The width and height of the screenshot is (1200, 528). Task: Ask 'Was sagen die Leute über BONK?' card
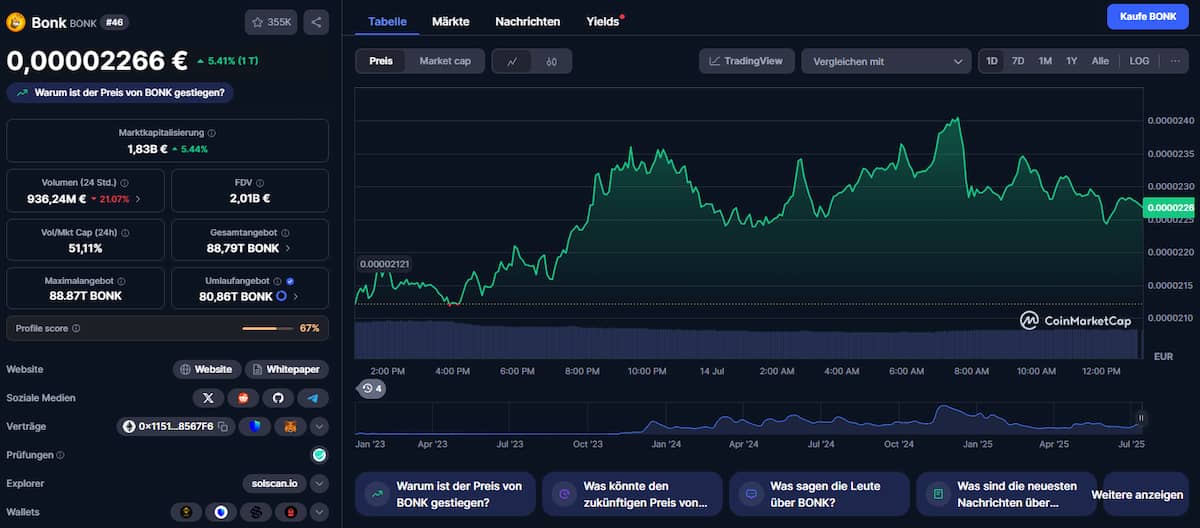coord(819,494)
